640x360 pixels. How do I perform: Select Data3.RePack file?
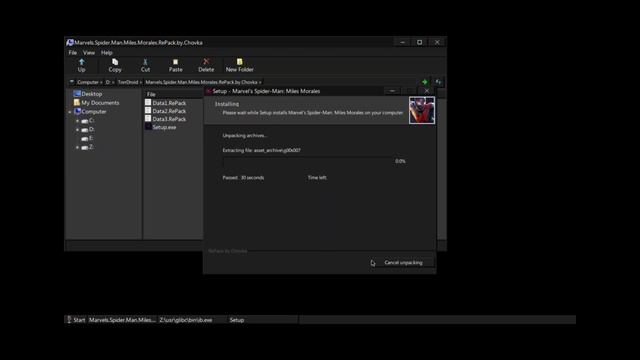coord(169,119)
